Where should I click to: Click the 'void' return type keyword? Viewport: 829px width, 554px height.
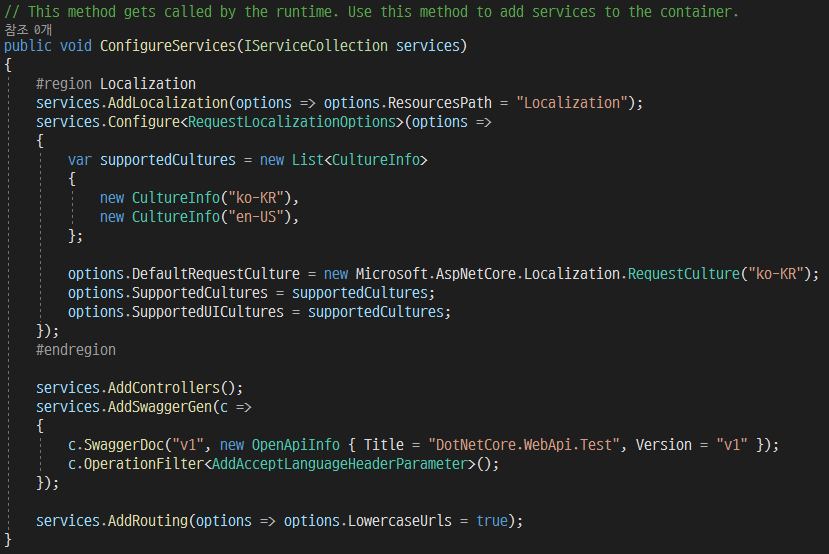tap(76, 46)
